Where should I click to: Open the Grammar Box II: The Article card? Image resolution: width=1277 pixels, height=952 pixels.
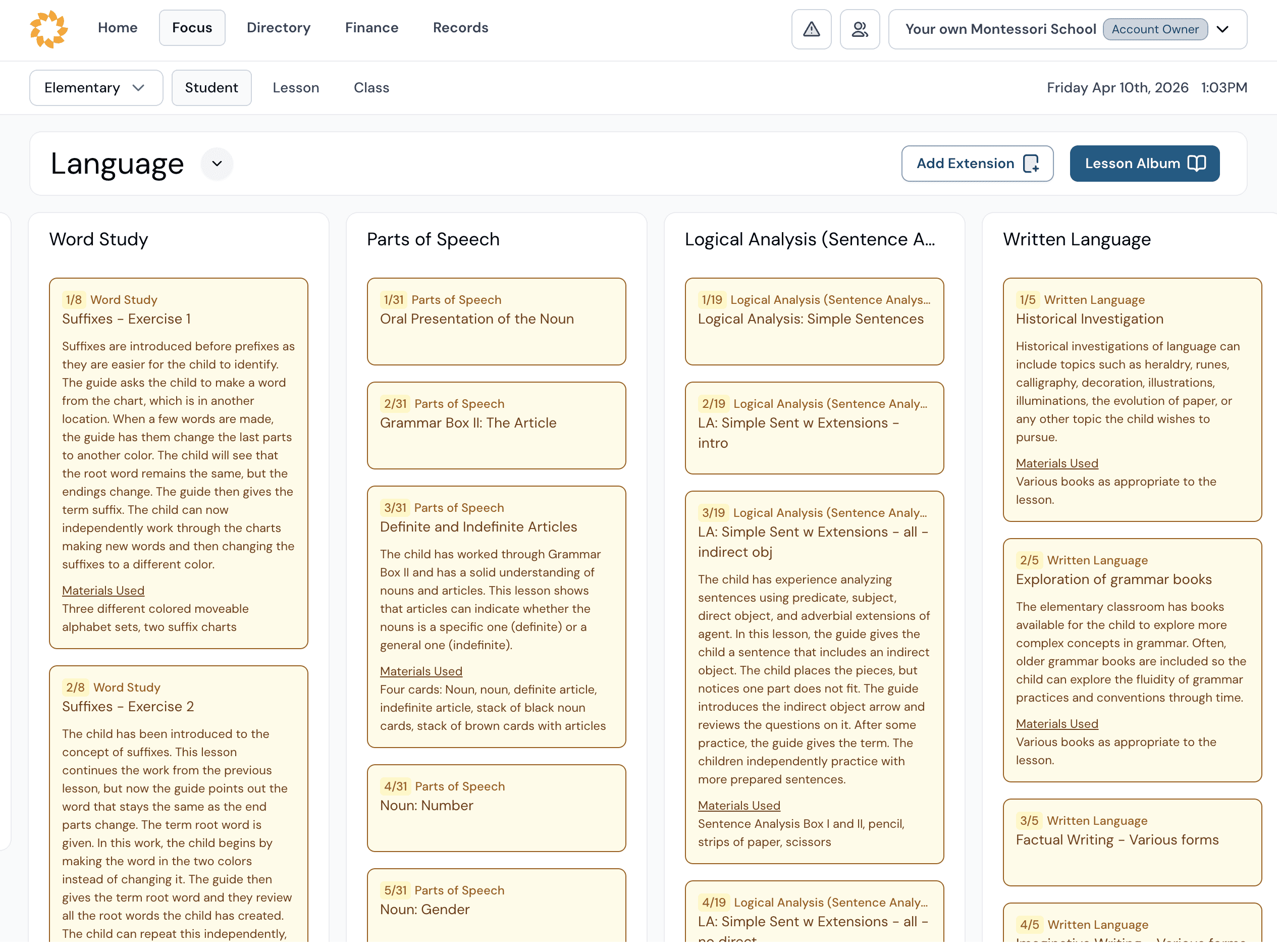496,425
